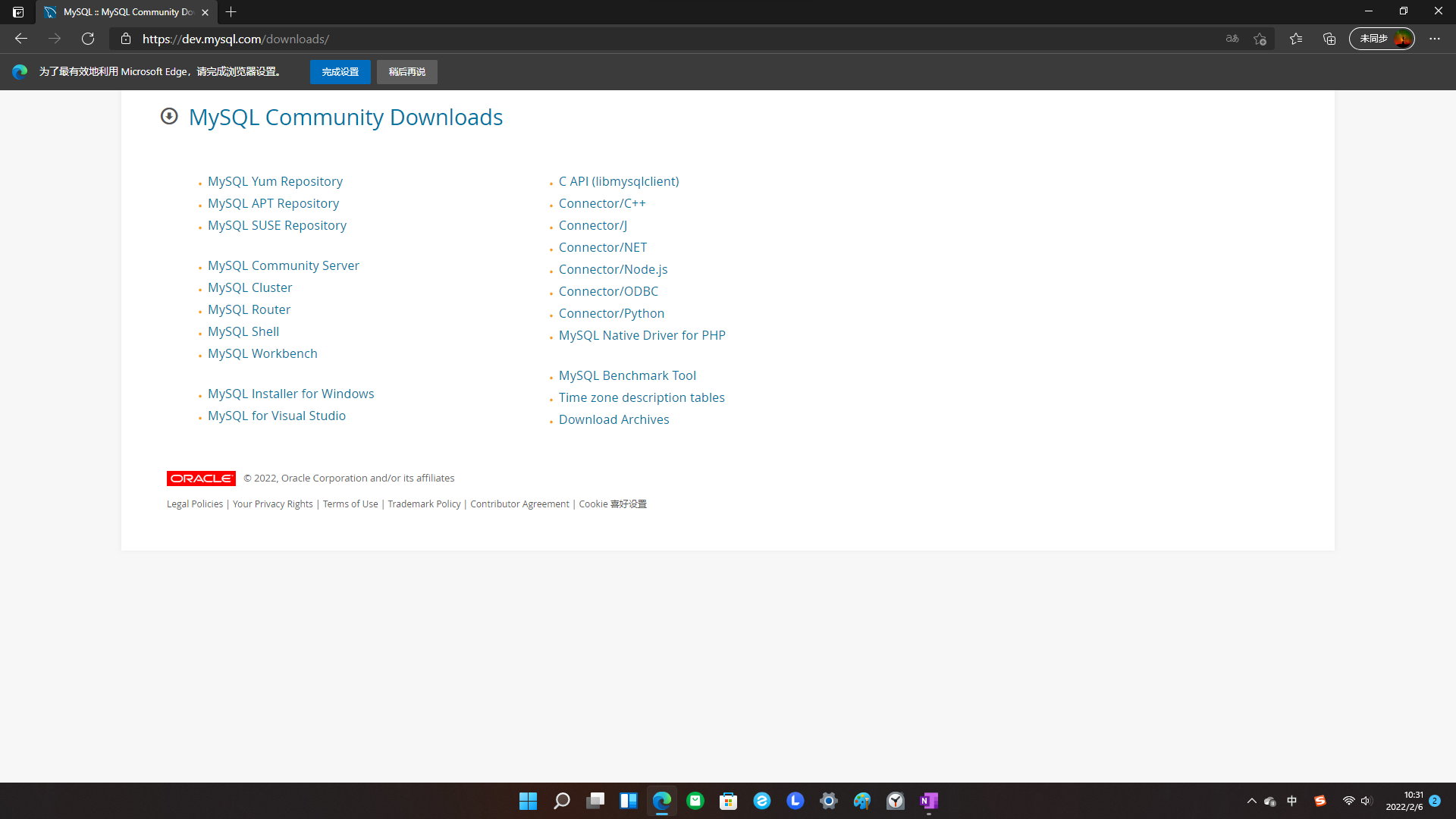Screen dimensions: 1456x819
Task: Toggle the 中 input method indicator
Action: (1293, 800)
